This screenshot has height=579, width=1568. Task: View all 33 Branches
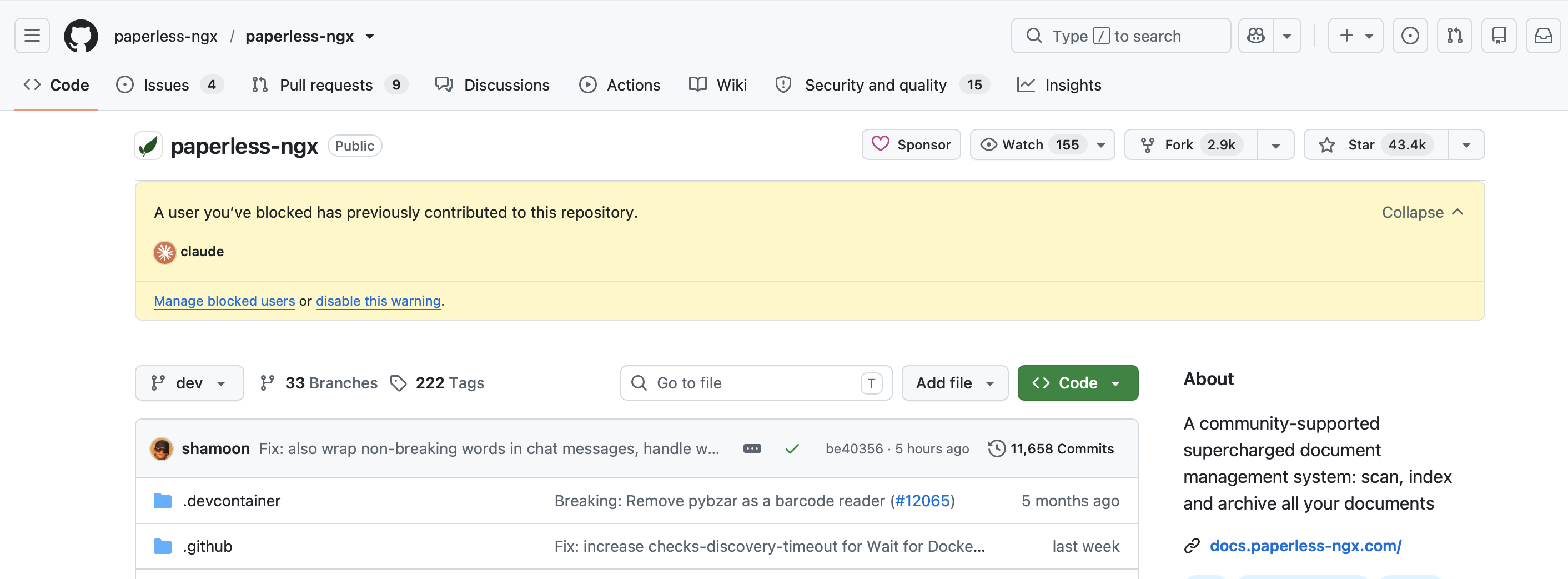point(318,383)
